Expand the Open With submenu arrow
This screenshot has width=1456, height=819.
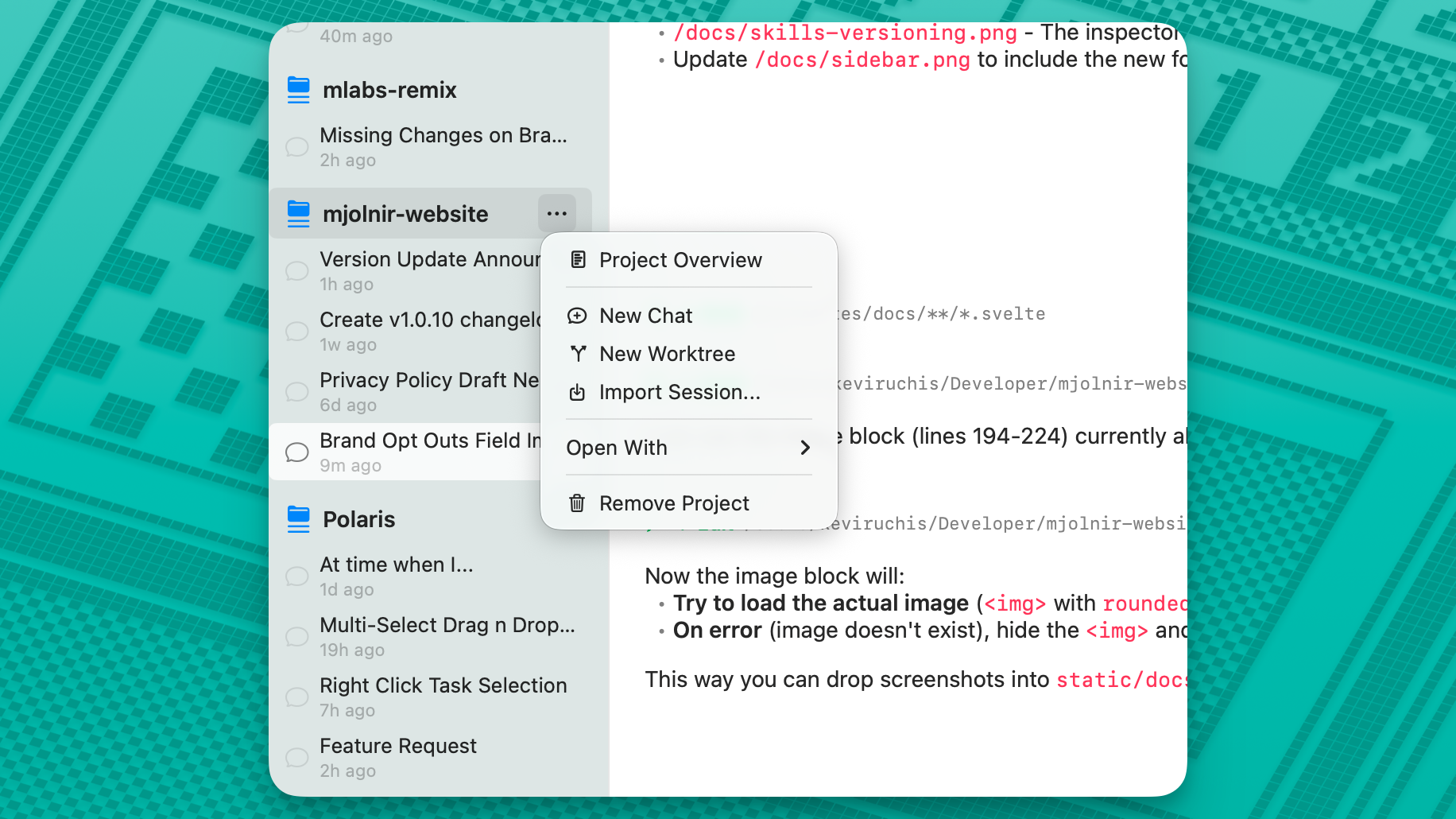[x=804, y=448]
